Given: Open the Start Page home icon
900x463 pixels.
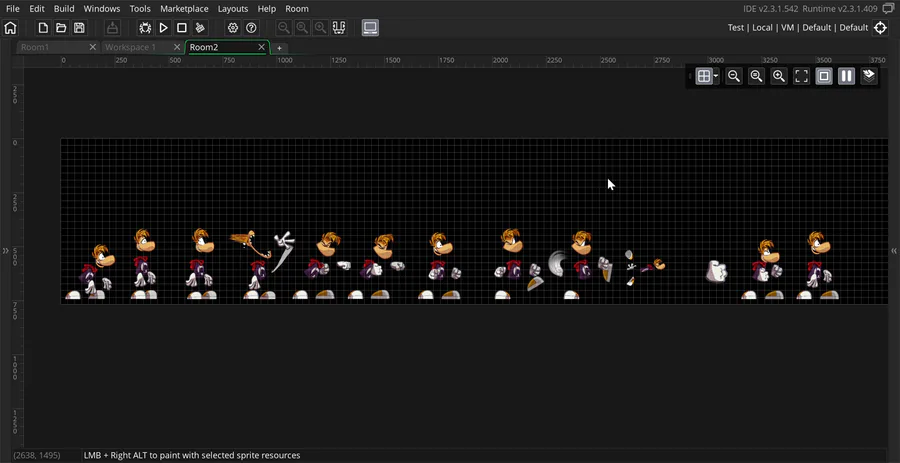Looking at the screenshot, I should click(10, 28).
